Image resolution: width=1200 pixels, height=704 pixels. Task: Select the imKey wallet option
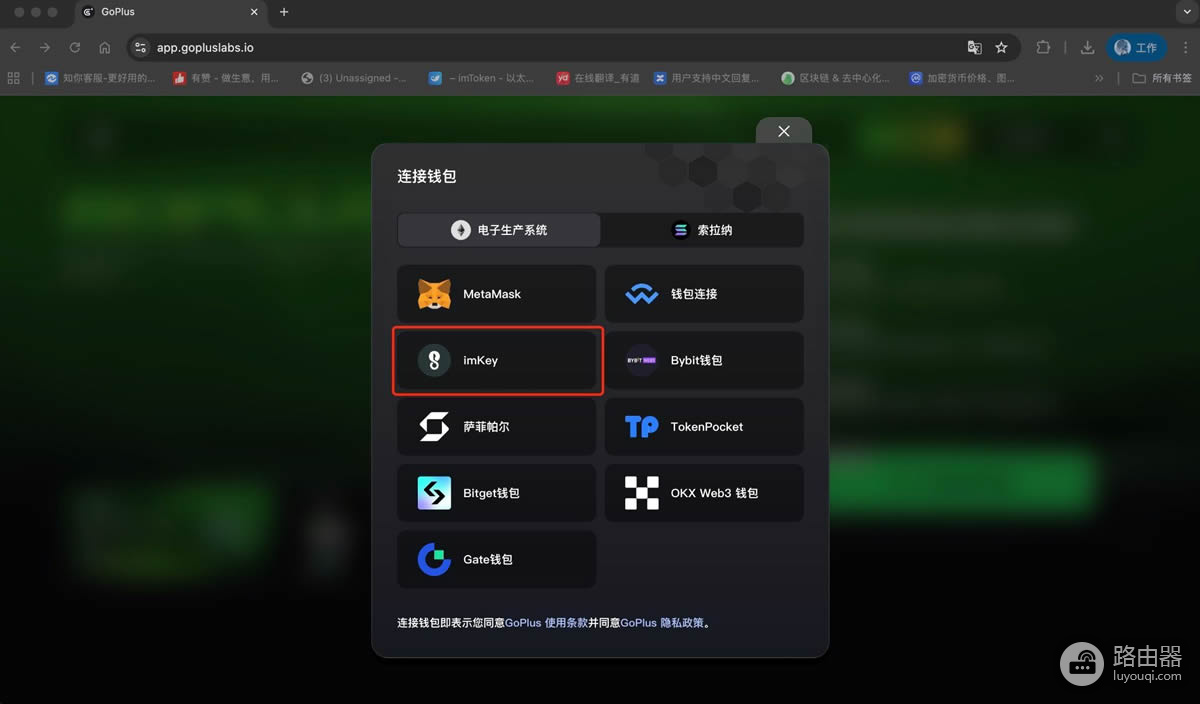point(496,360)
